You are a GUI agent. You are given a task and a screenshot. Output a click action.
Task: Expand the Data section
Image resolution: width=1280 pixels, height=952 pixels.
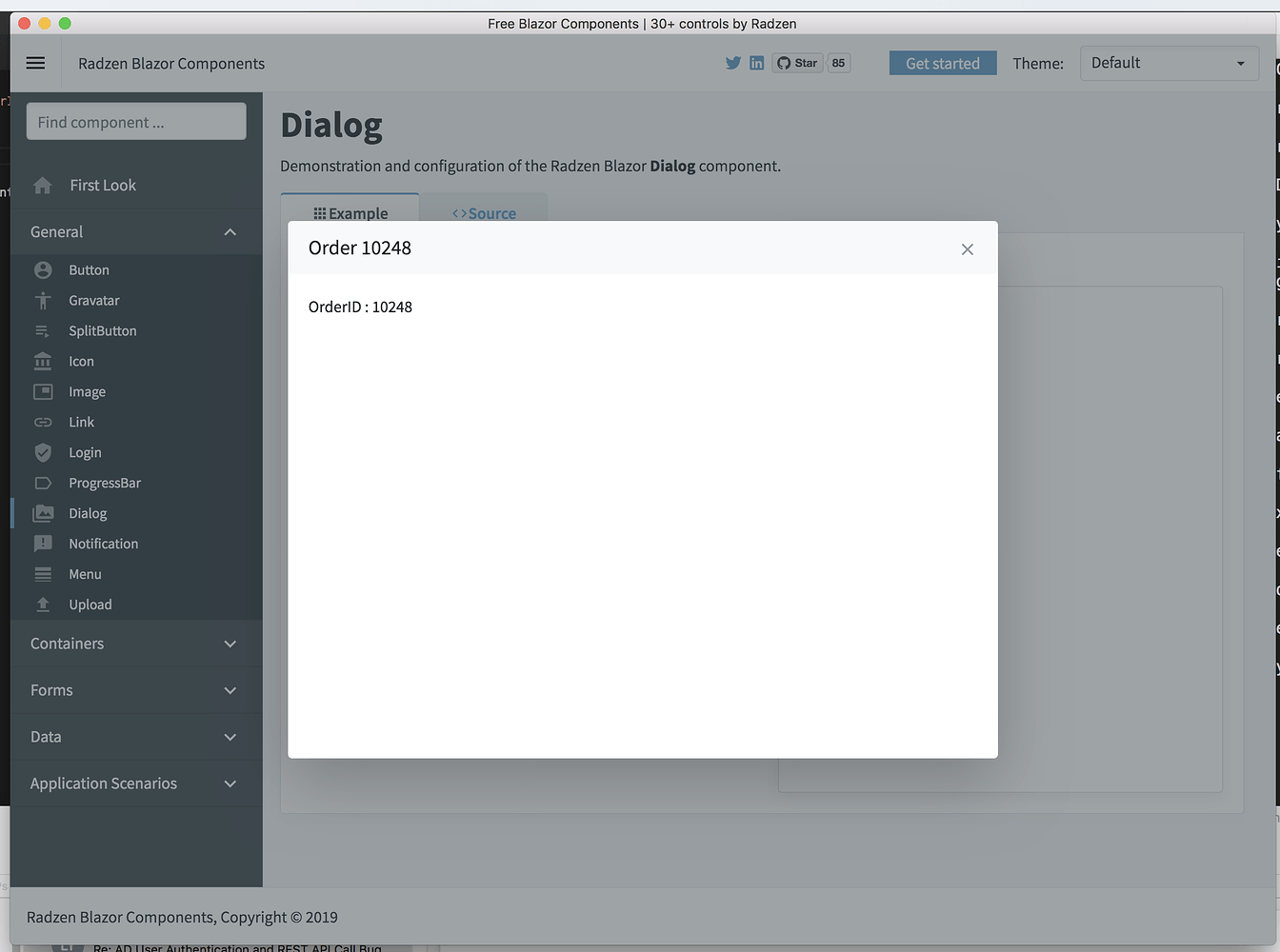(136, 737)
